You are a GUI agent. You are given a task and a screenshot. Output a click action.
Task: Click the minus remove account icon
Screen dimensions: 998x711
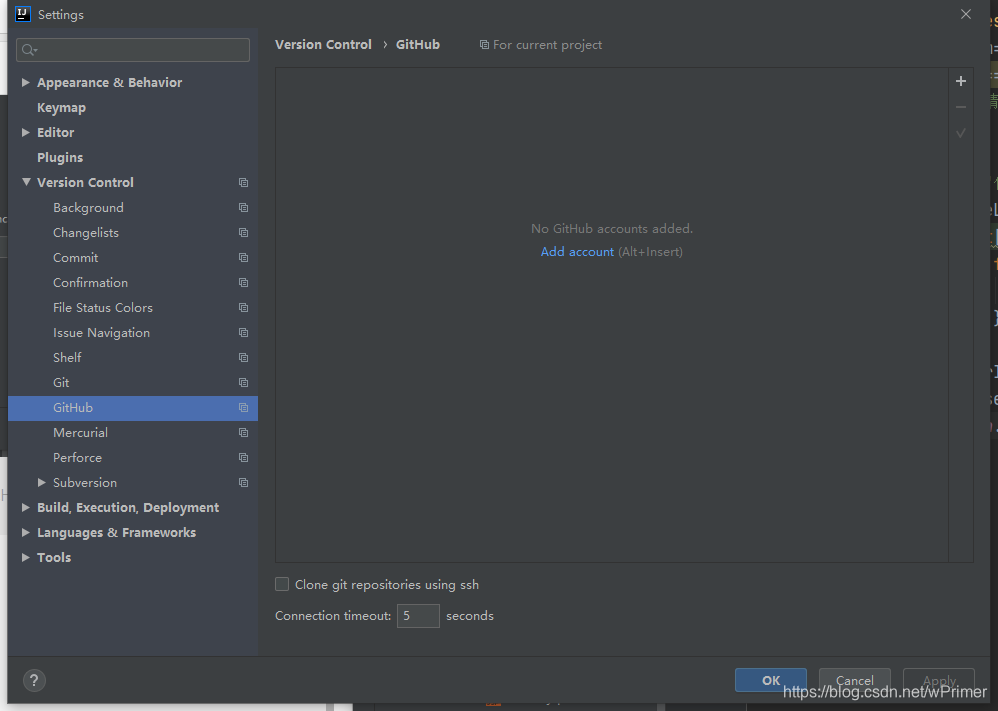coord(960,107)
